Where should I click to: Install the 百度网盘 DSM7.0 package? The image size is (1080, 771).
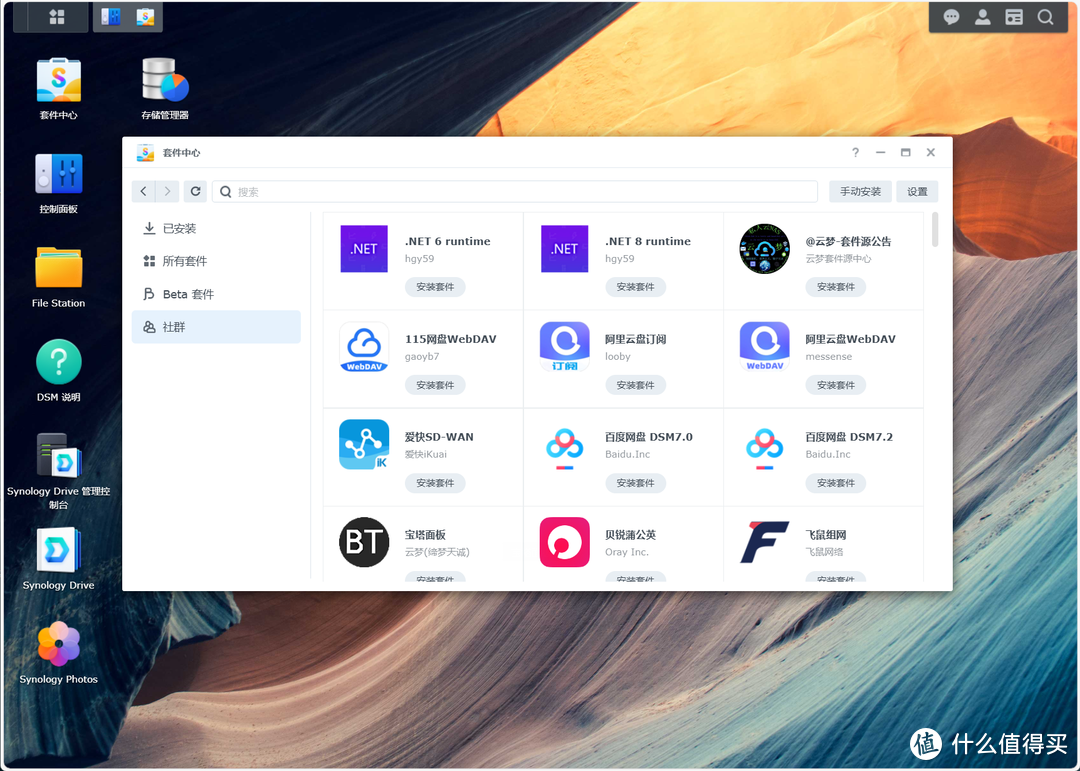636,483
